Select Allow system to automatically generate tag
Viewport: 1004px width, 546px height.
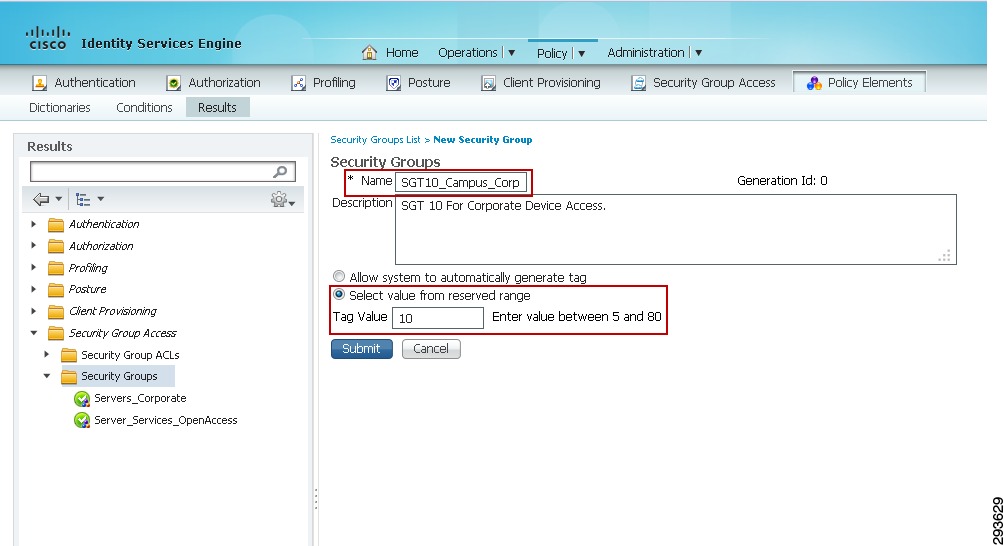pyautogui.click(x=339, y=277)
